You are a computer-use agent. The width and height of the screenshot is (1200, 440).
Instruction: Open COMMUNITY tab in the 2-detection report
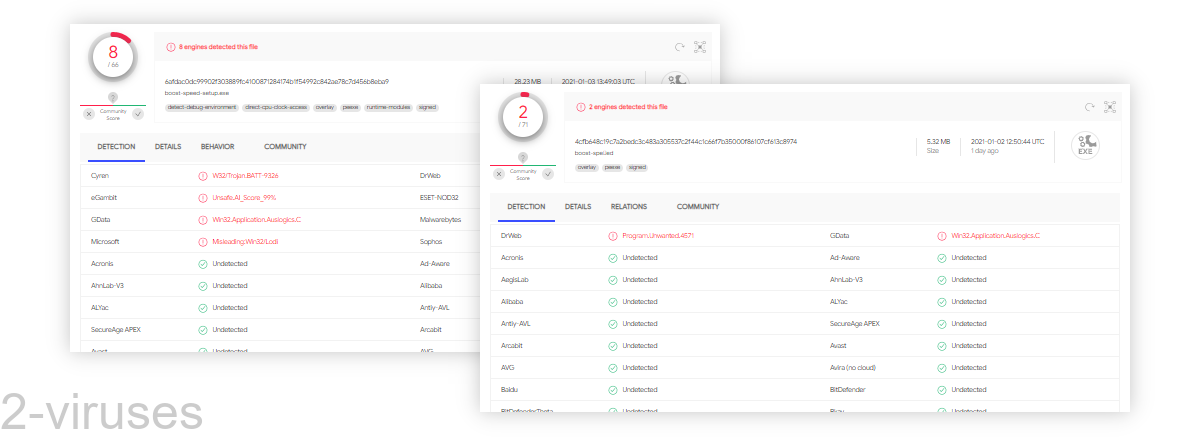(698, 206)
